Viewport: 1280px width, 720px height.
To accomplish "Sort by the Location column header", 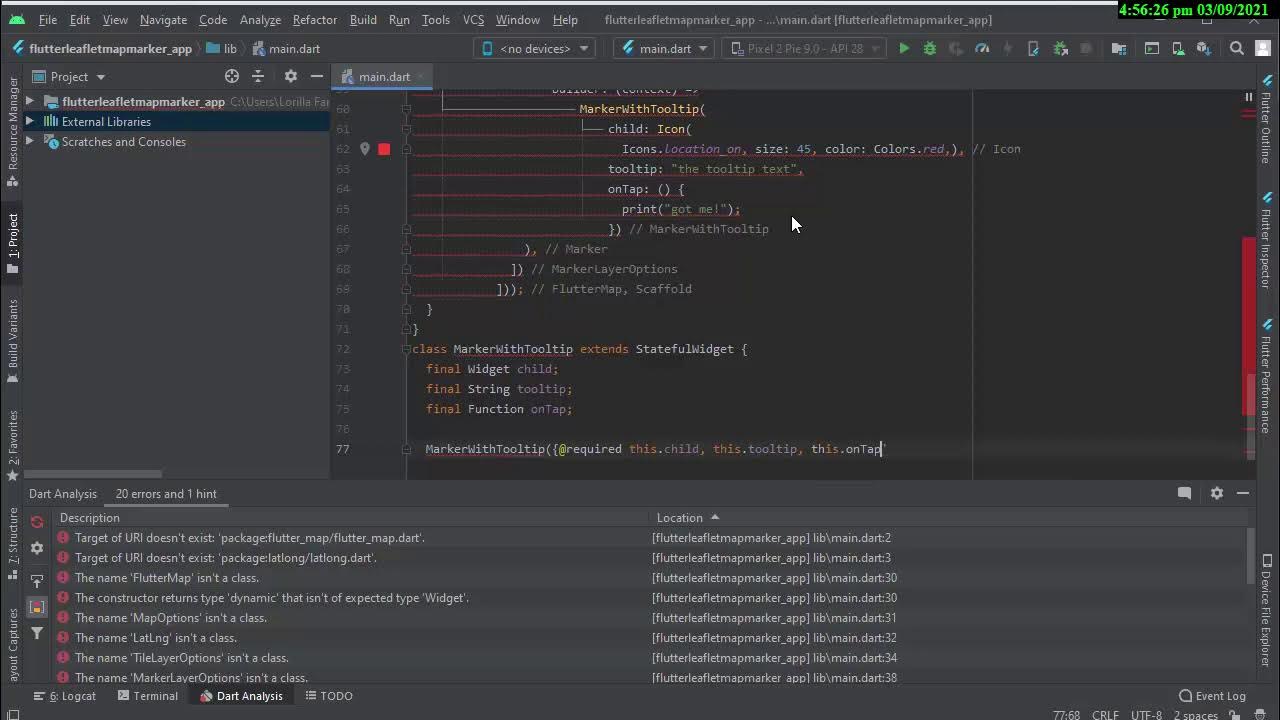I will (x=688, y=518).
